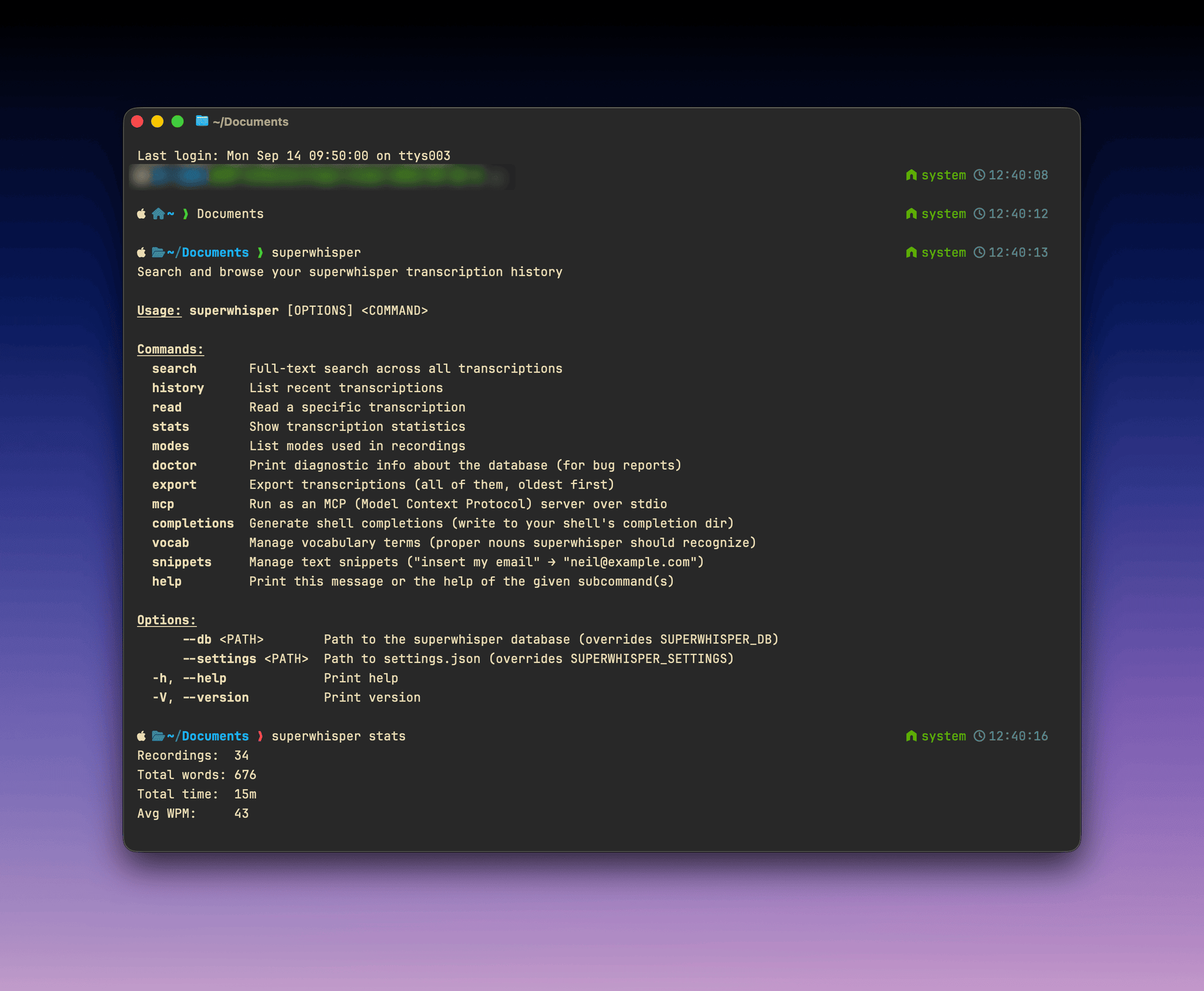This screenshot has height=991, width=1204.
Task: Click the green system icon beside 12:40:13
Action: coord(911,252)
